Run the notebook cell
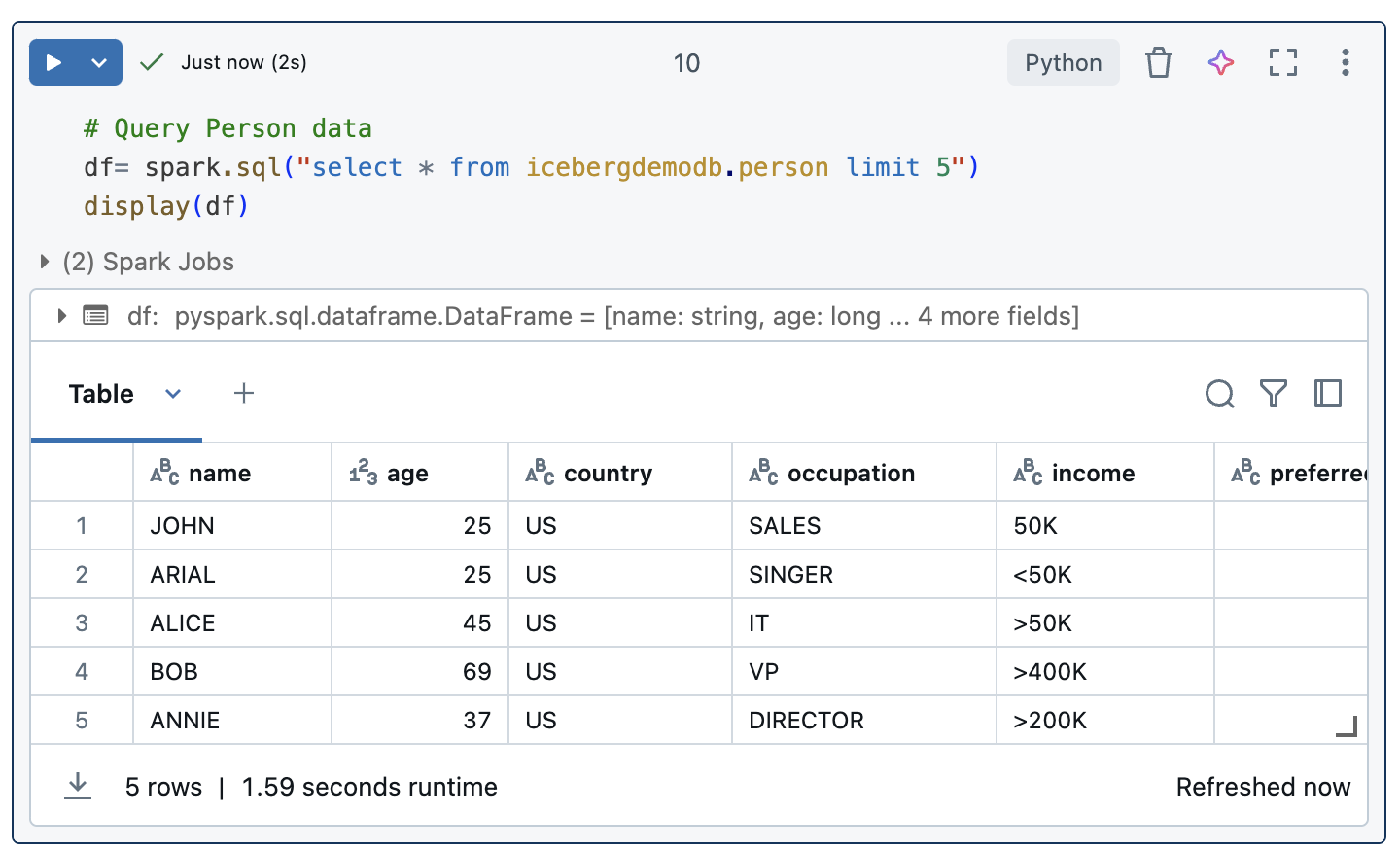 [x=54, y=63]
